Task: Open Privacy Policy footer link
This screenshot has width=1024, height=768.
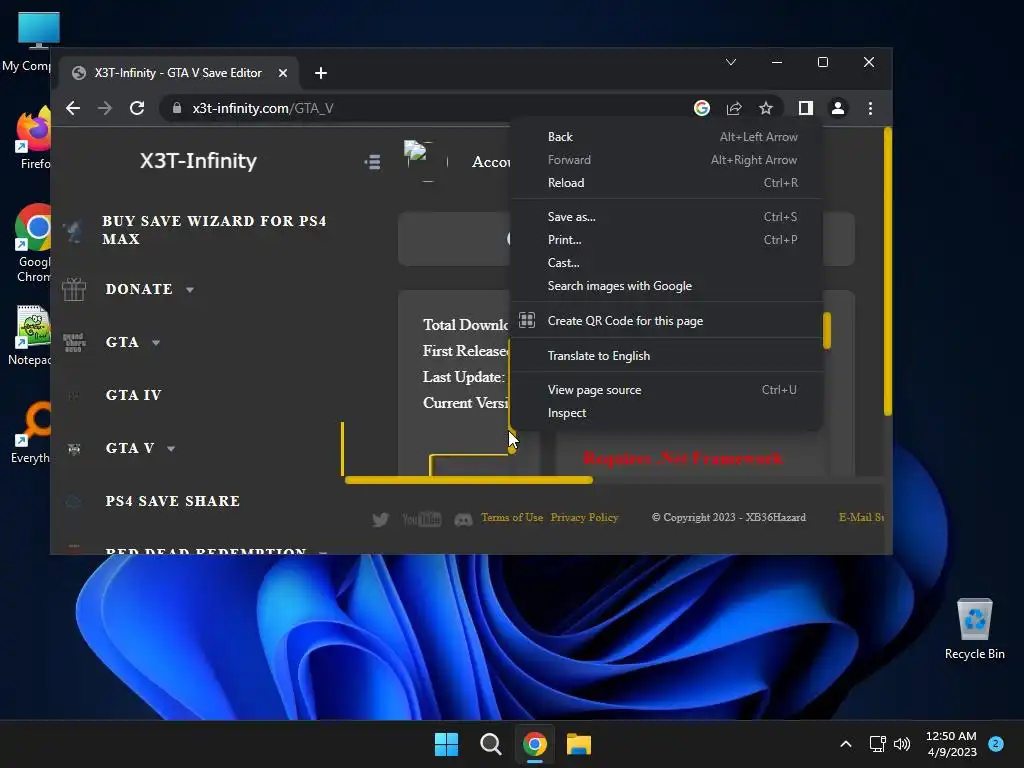Action: [584, 517]
